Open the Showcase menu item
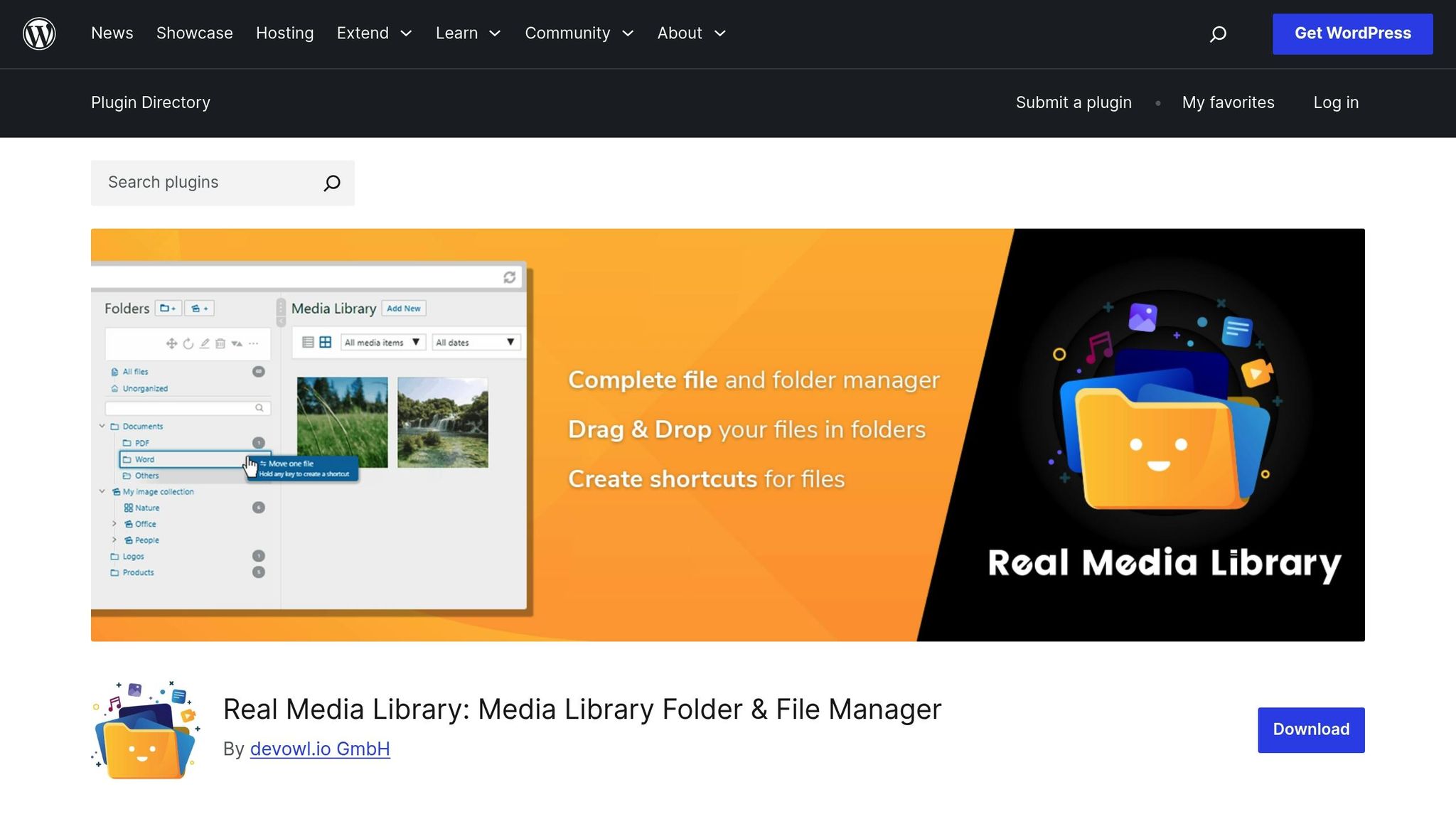 click(194, 33)
